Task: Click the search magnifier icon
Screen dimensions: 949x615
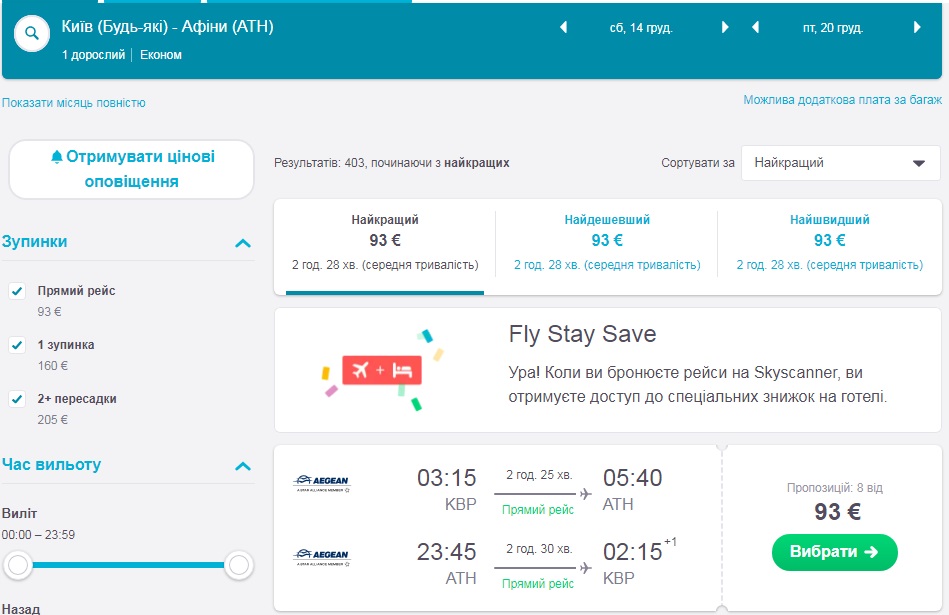Action: tap(32, 33)
